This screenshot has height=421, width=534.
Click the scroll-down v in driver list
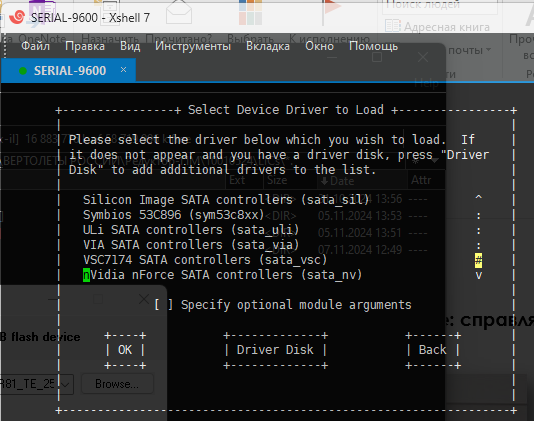478,275
